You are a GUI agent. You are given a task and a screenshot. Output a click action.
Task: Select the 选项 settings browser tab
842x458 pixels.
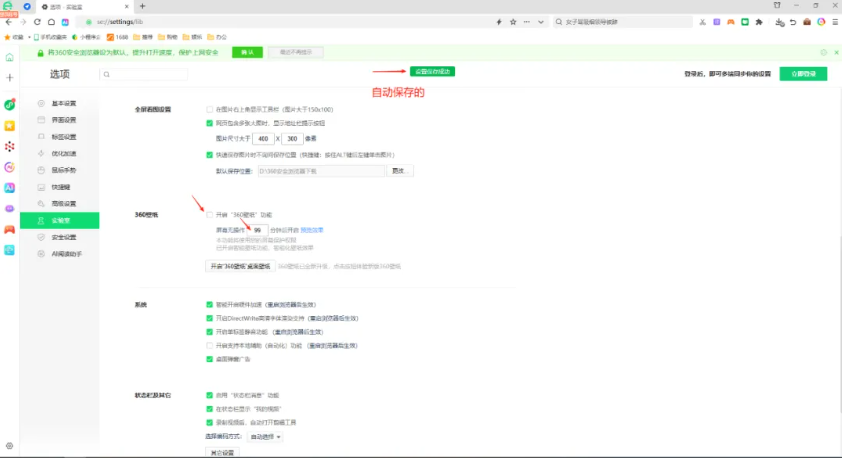[x=85, y=6]
